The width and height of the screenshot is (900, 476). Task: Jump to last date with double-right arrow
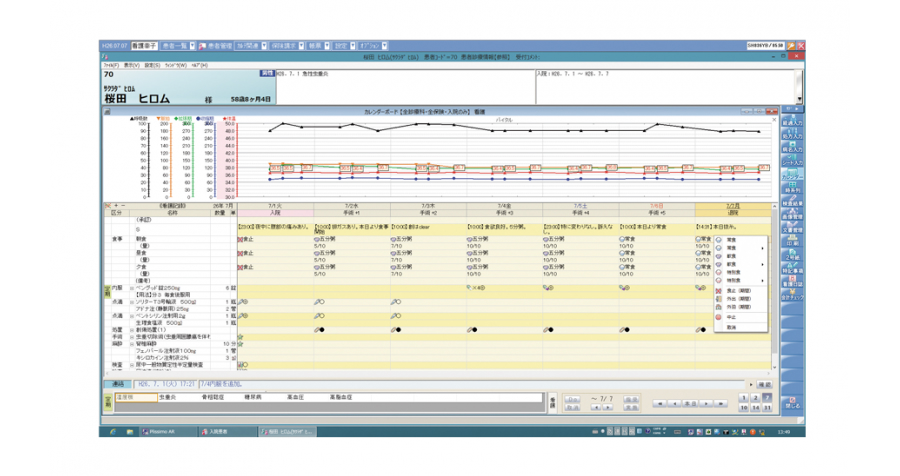pos(721,404)
